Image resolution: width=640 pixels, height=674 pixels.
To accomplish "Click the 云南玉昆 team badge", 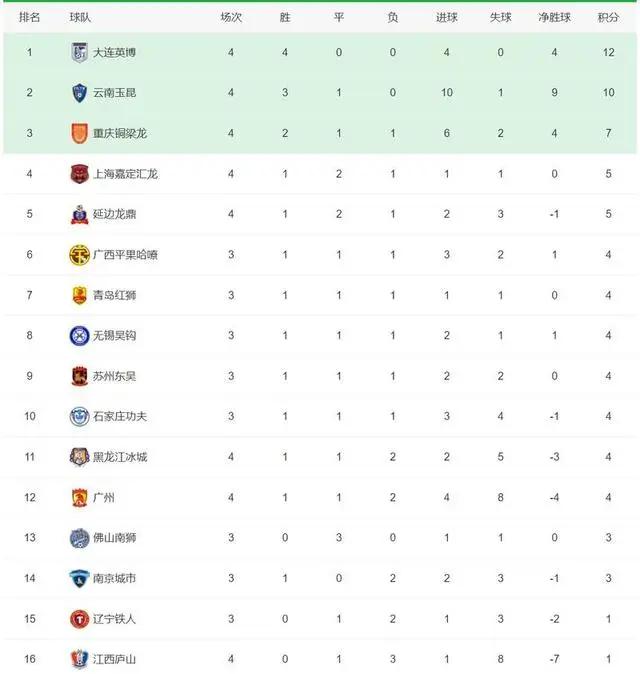I will (79, 93).
